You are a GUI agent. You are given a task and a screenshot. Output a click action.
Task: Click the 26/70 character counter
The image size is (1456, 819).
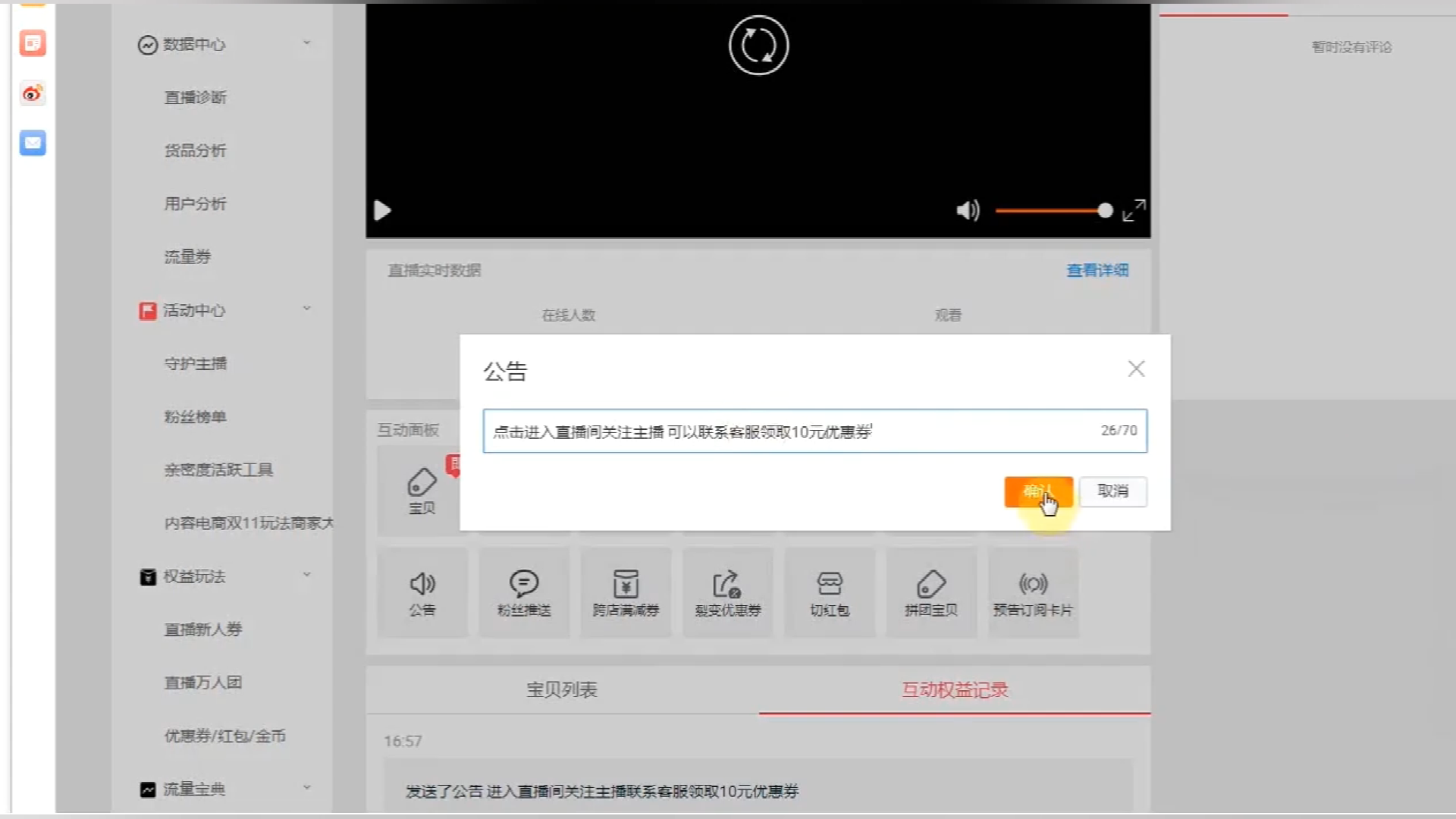(1119, 430)
